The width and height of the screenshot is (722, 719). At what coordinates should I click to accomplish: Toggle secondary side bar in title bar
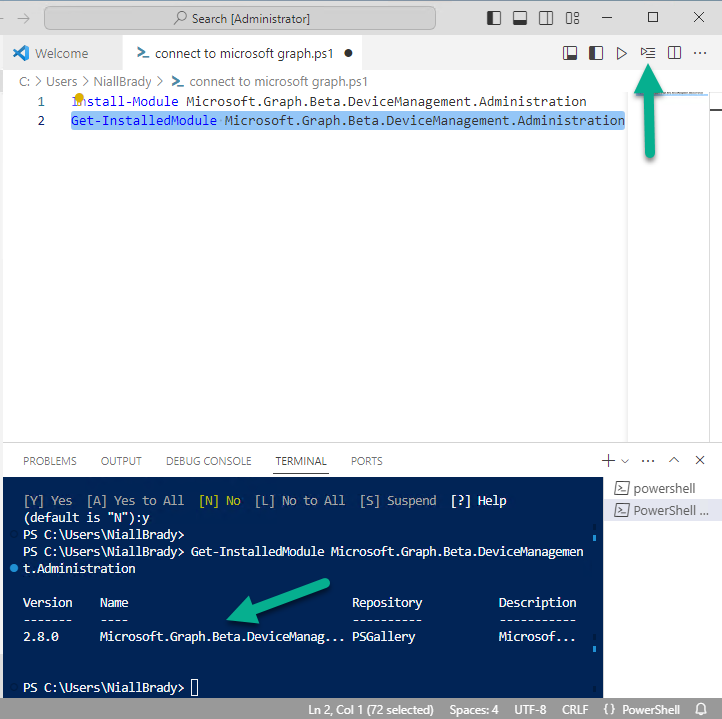pos(546,18)
